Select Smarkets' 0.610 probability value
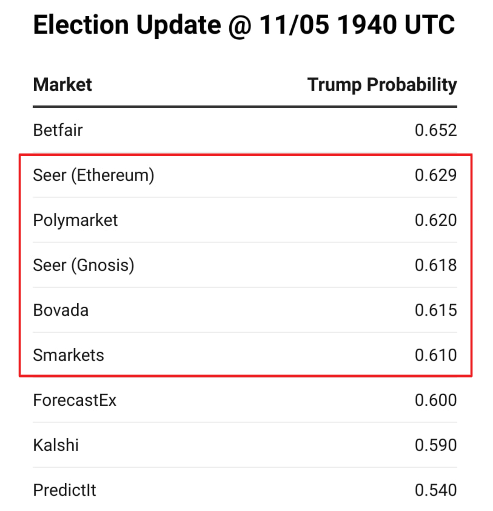The height and width of the screenshot is (511, 493). point(436,355)
